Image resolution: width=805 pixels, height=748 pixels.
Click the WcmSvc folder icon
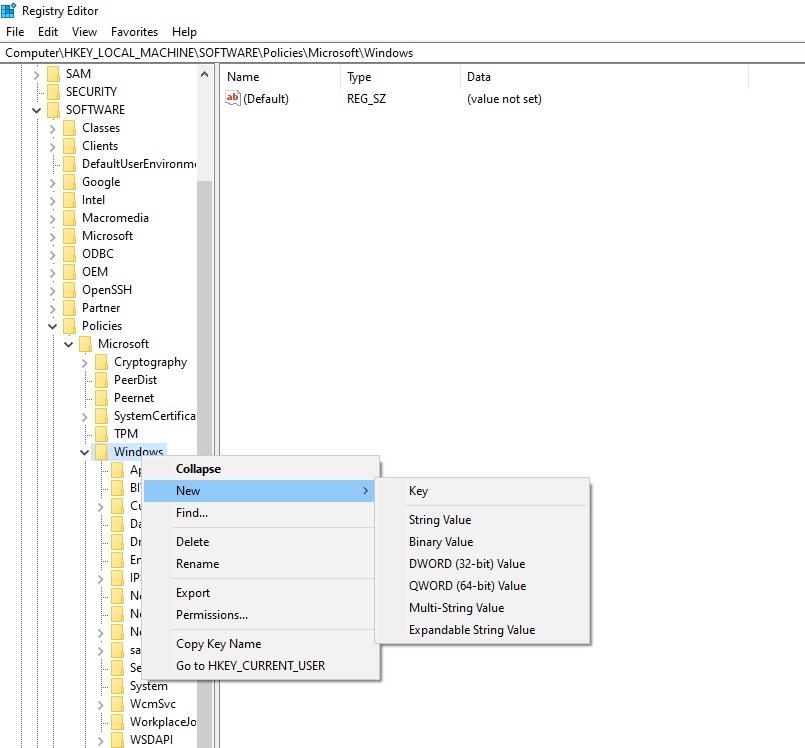118,704
